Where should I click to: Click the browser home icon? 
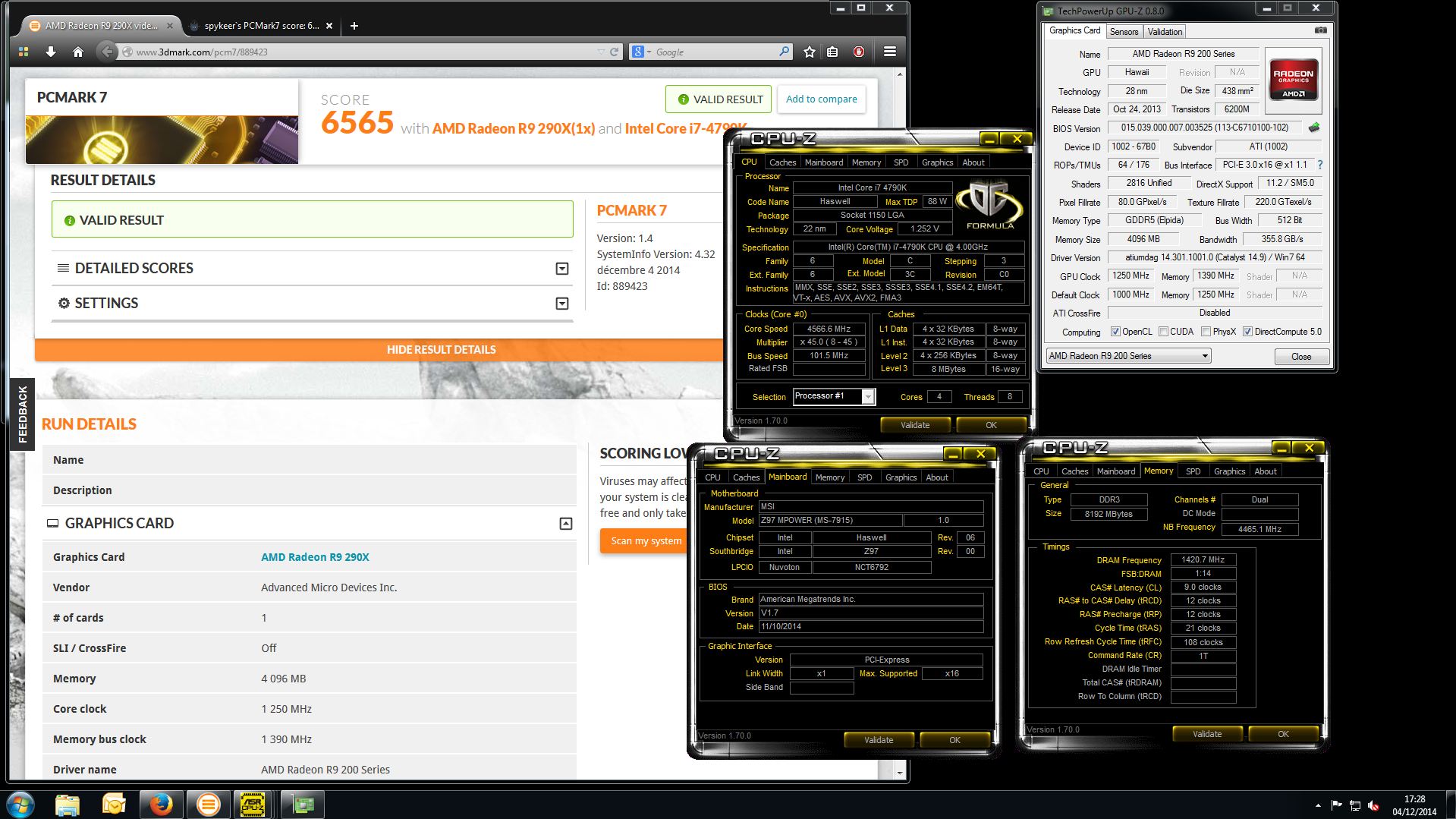[77, 52]
